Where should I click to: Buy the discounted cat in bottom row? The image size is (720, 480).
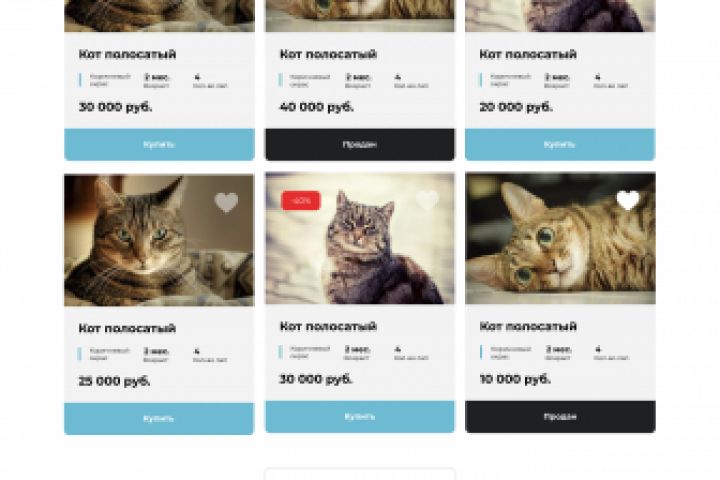pos(360,417)
